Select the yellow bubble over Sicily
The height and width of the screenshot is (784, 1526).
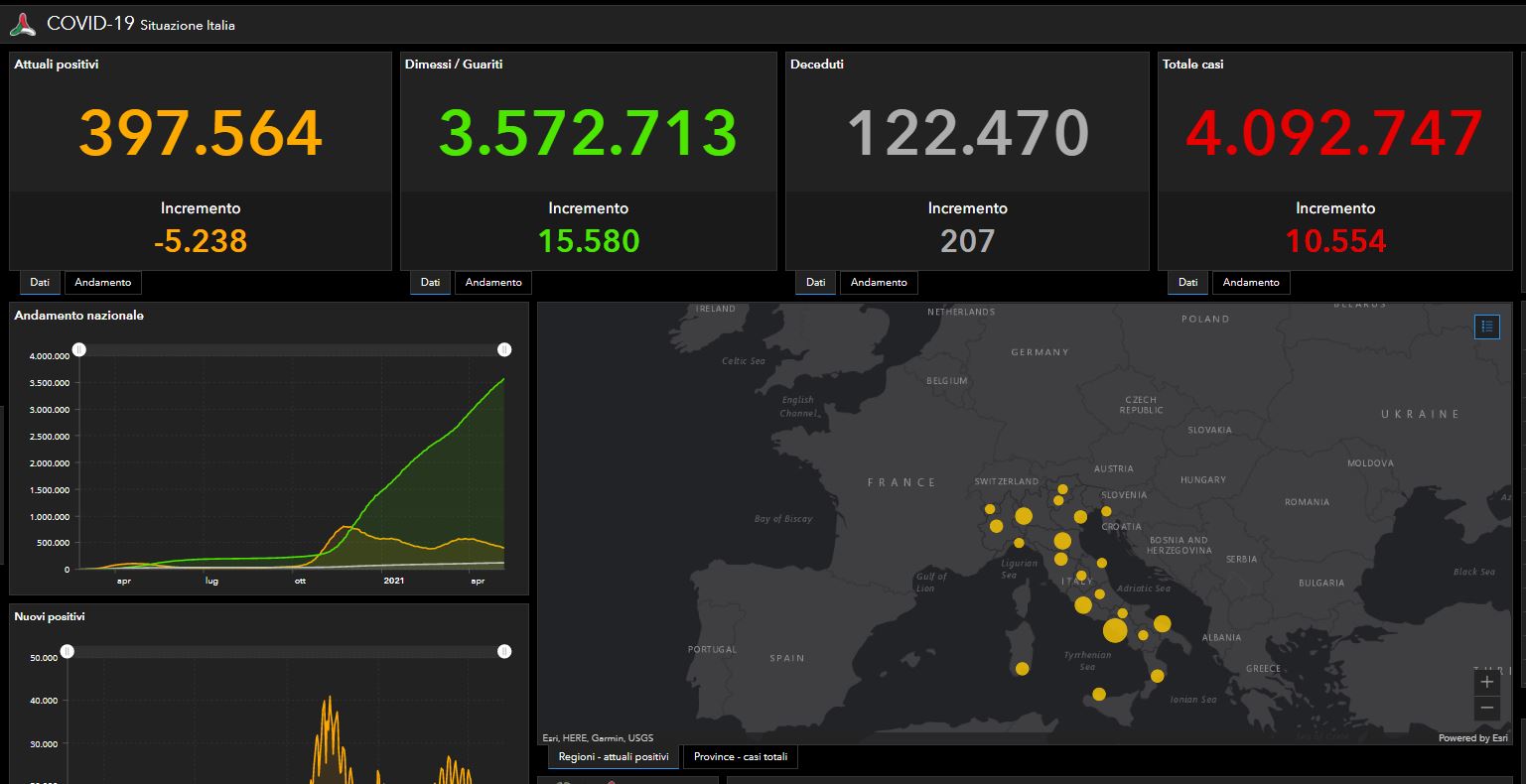1098,695
